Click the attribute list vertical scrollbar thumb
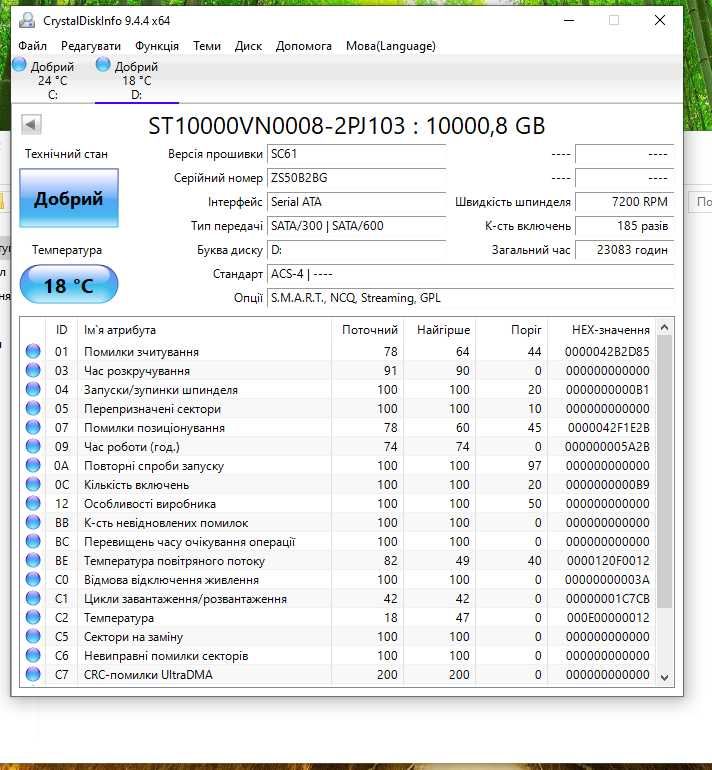The height and width of the screenshot is (770, 712). point(664,471)
